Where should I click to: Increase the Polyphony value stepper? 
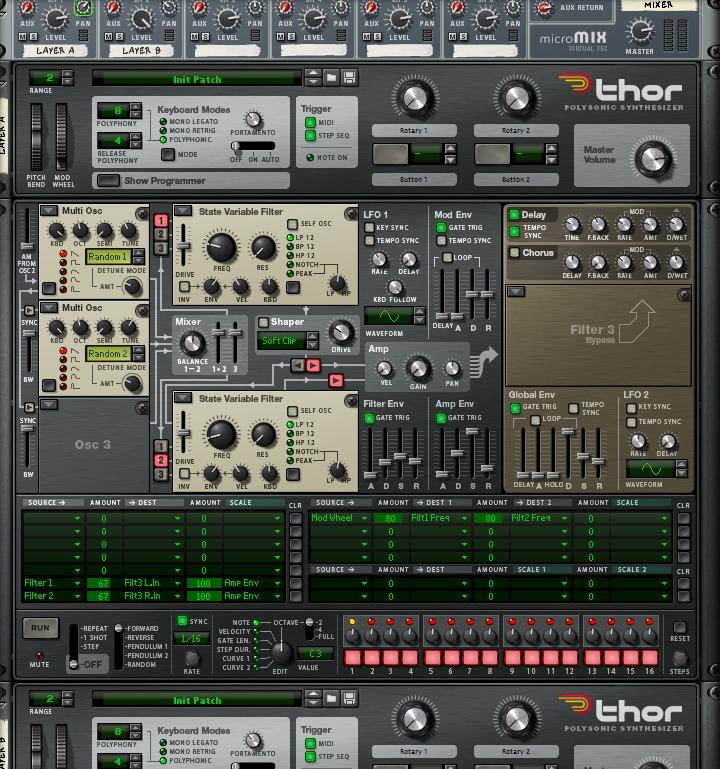[x=136, y=106]
